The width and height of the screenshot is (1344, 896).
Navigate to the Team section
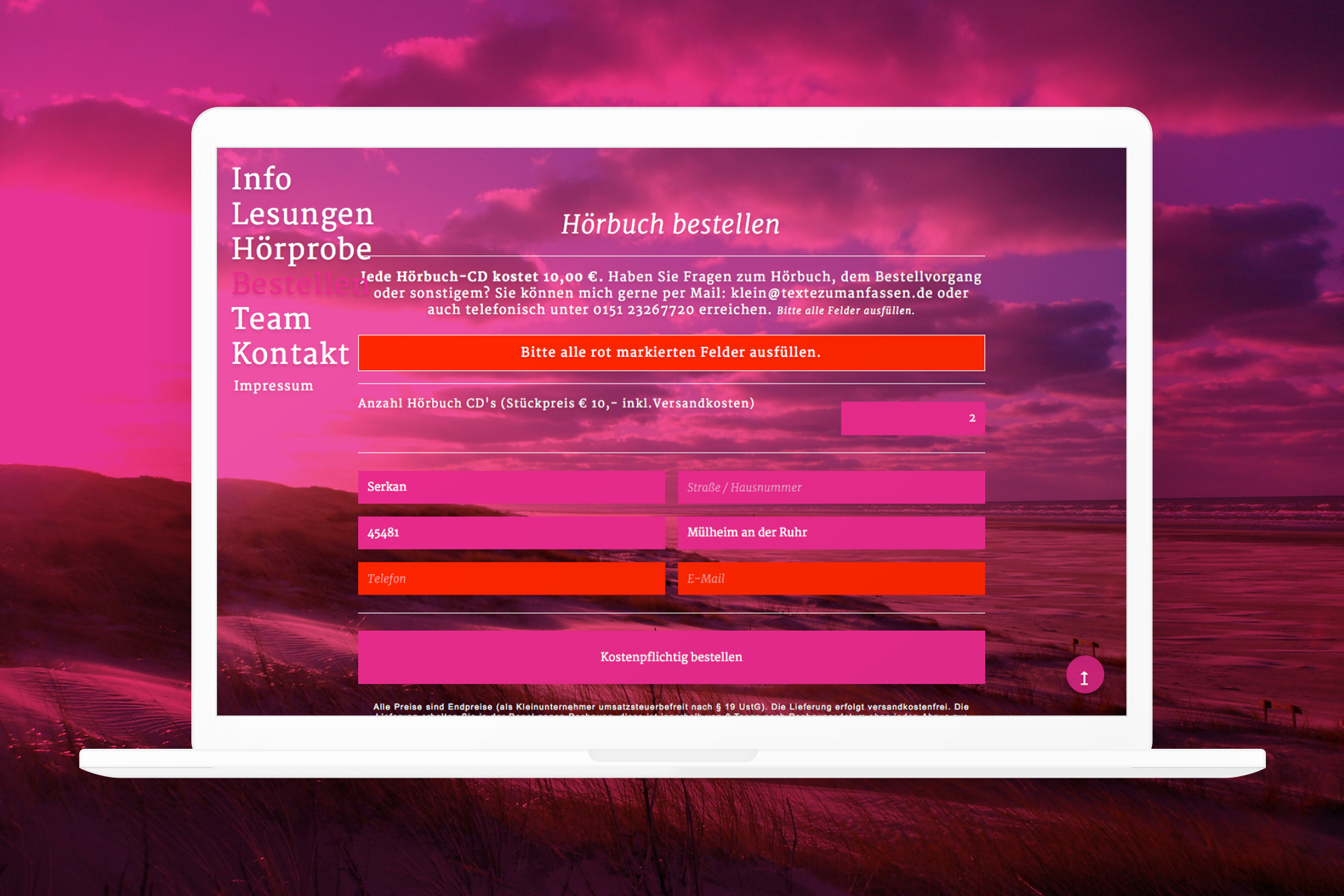tap(271, 319)
